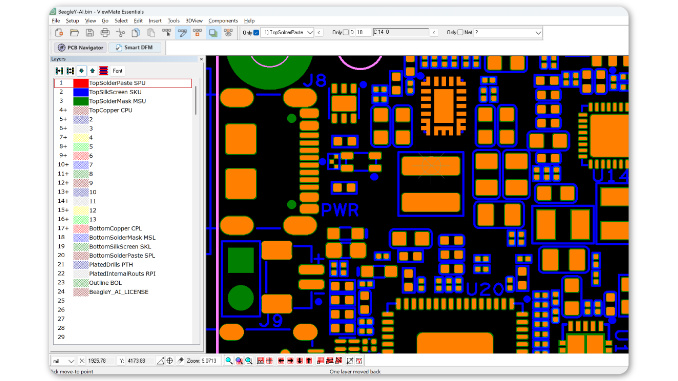Open the units dropdown in the status bar
678x381 pixels.
[64, 361]
